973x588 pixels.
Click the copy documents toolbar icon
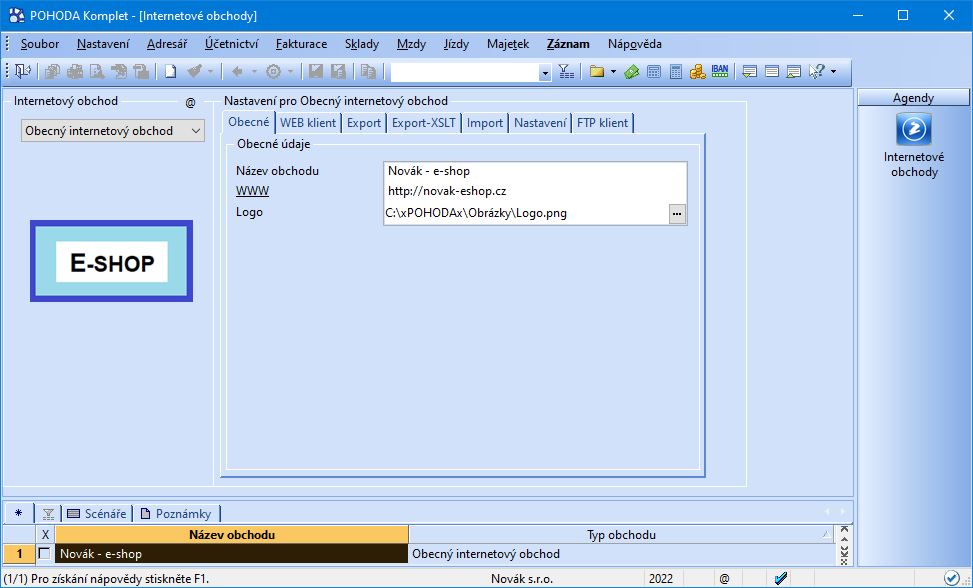[53, 72]
